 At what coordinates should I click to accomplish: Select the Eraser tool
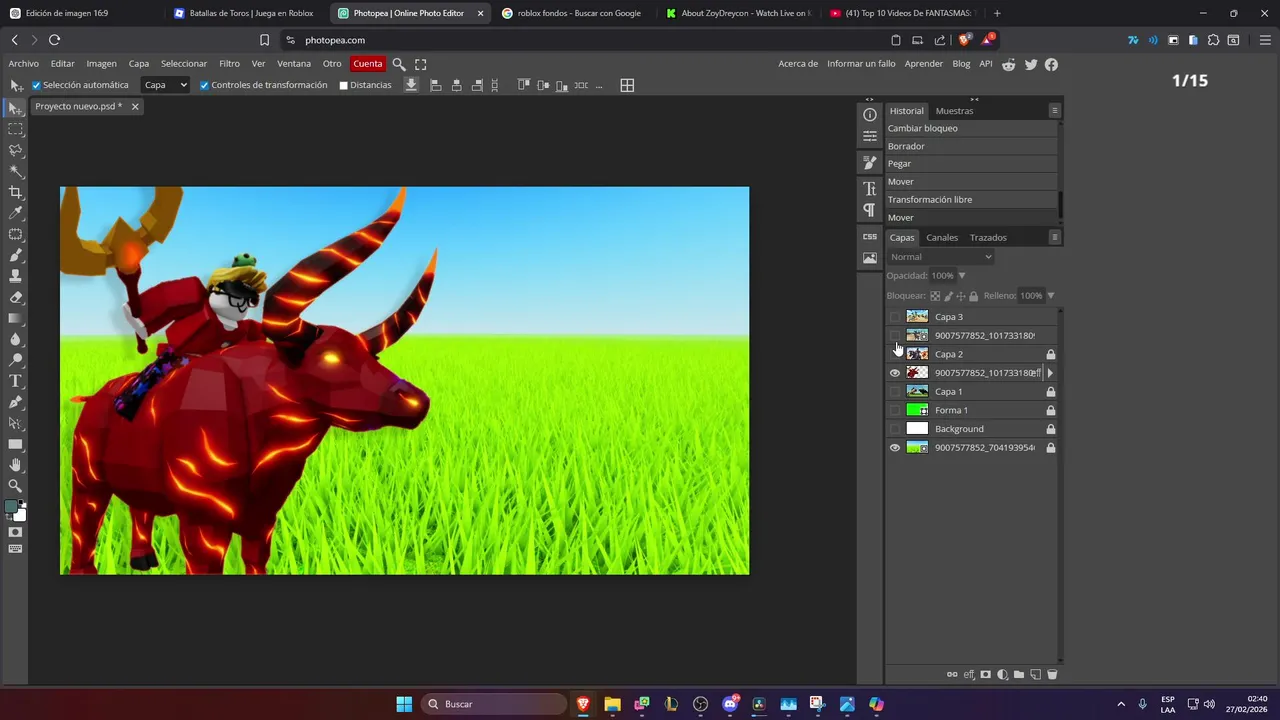[x=15, y=297]
